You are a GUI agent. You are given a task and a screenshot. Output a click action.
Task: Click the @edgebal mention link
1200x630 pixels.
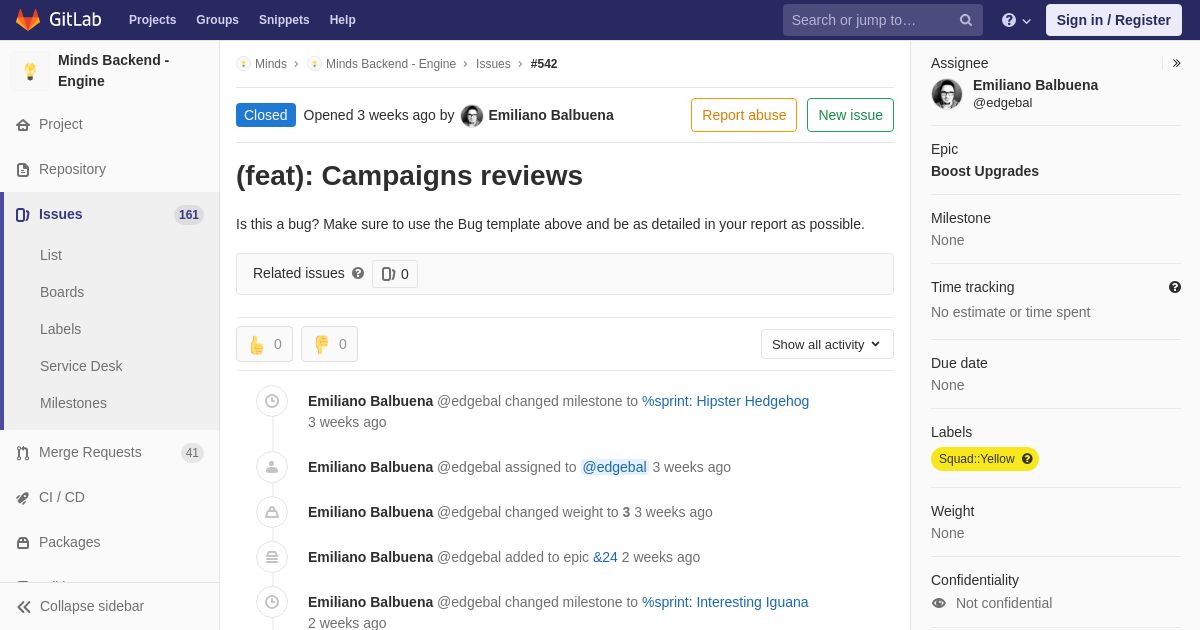point(615,467)
